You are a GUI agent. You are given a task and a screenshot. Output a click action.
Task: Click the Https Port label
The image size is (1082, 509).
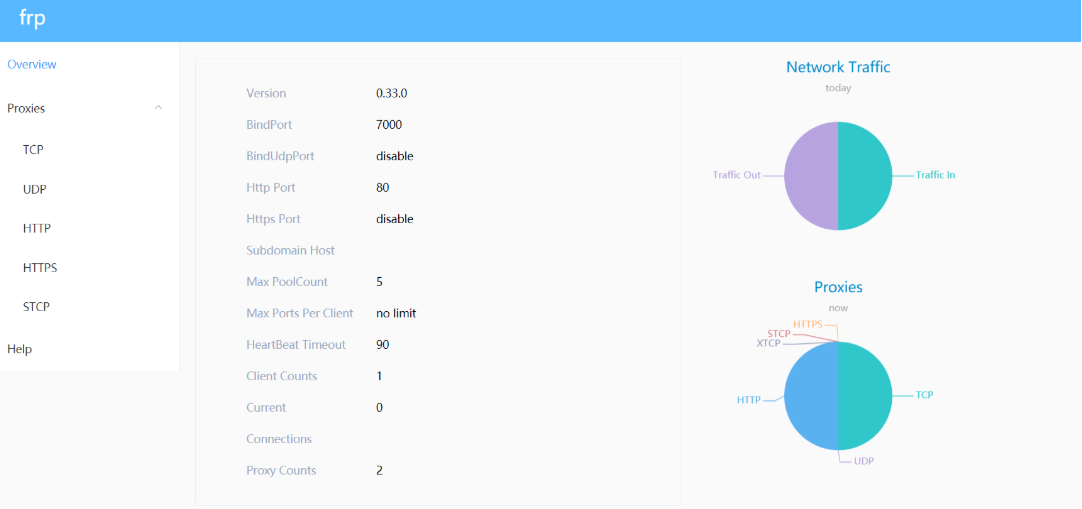coord(273,219)
